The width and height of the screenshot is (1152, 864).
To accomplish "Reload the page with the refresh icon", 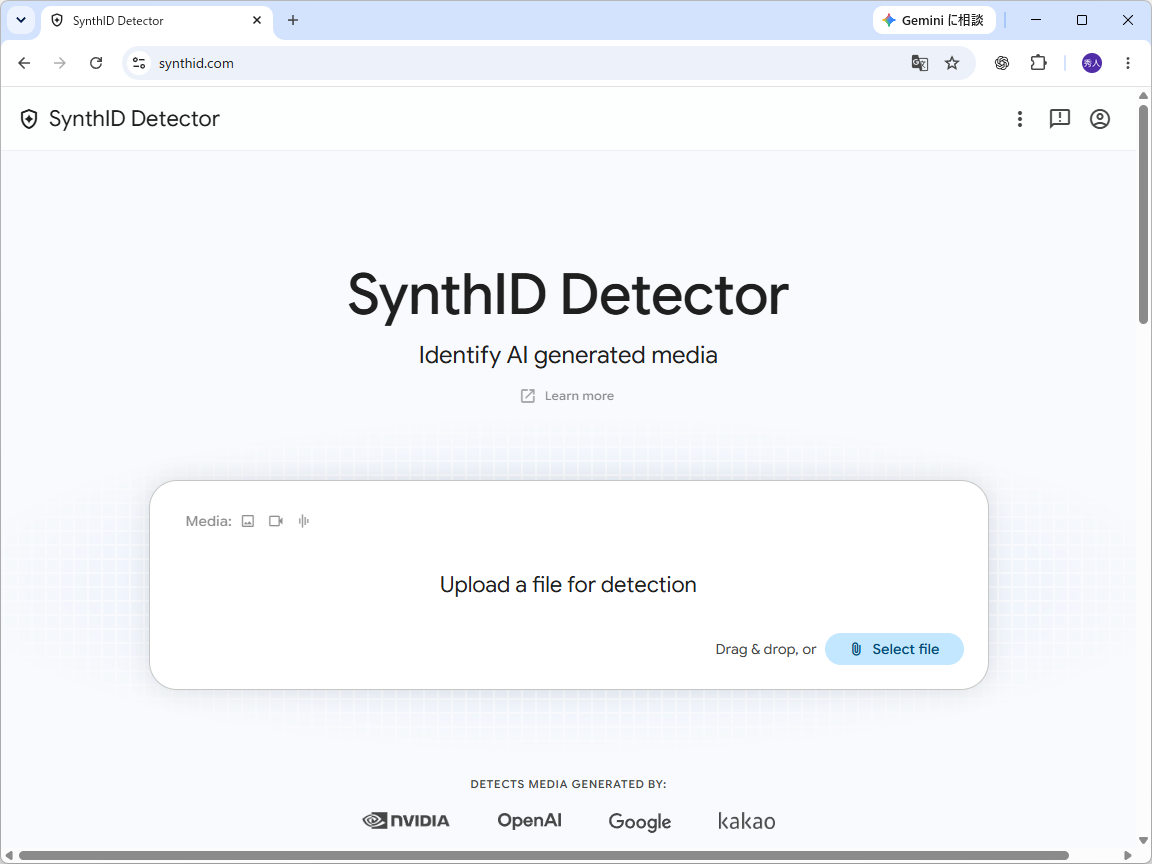I will pos(96,63).
